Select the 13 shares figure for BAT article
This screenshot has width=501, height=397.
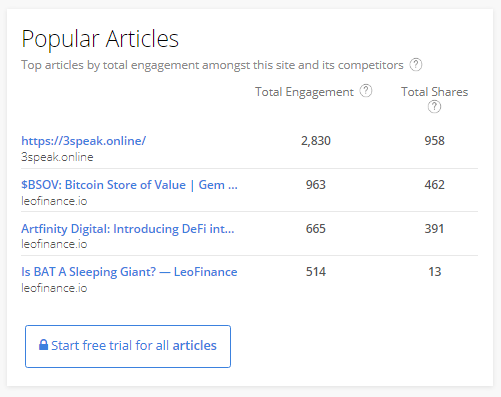(x=435, y=272)
